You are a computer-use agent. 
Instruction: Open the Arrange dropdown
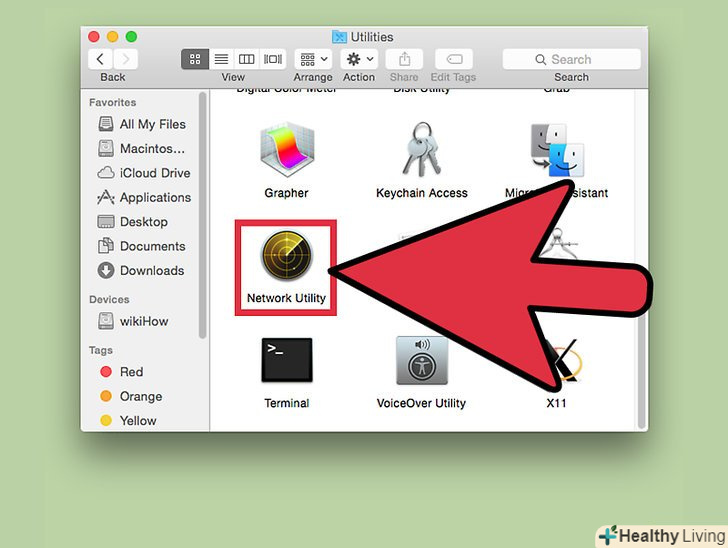313,59
